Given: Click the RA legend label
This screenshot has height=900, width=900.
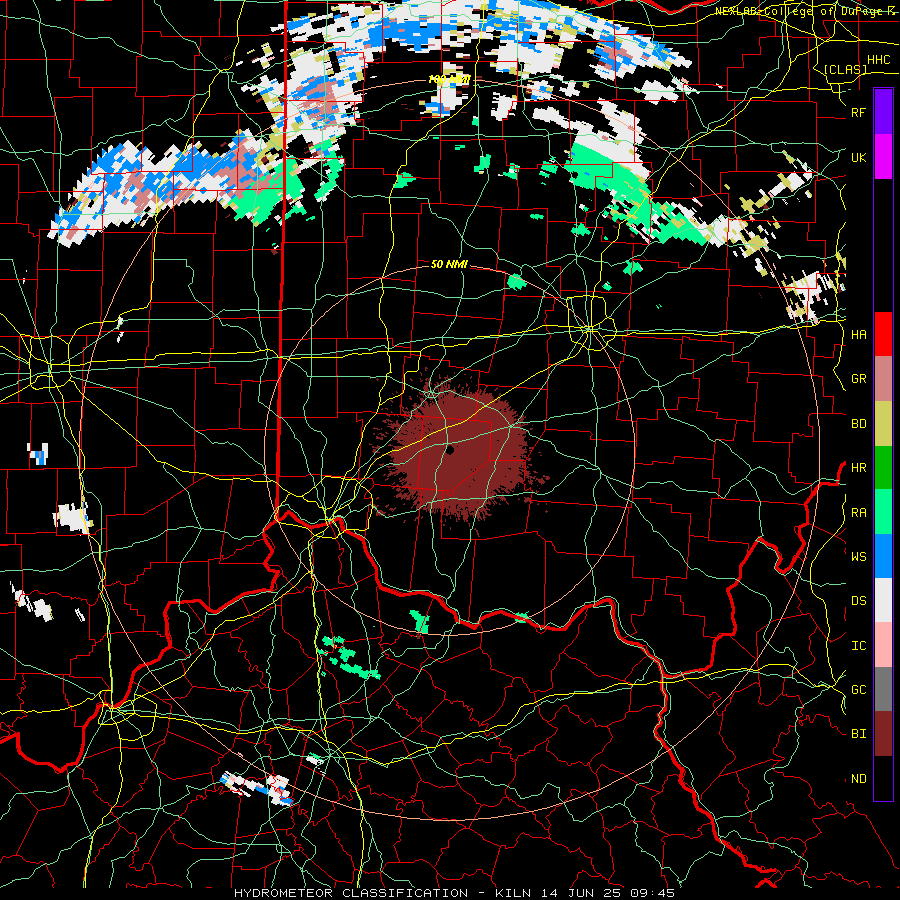Looking at the screenshot, I should 858,512.
